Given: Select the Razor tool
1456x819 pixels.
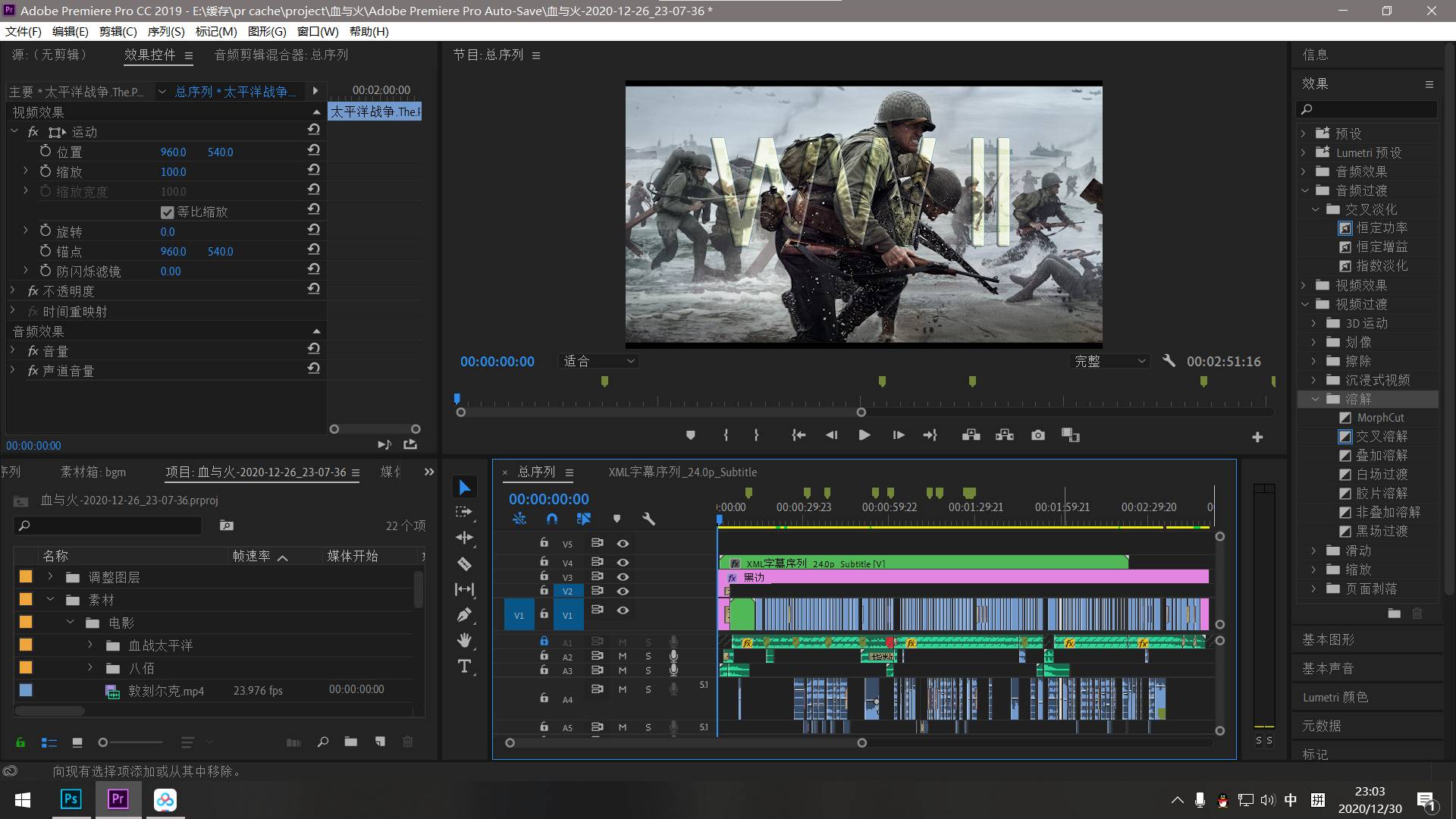Looking at the screenshot, I should coord(464,563).
